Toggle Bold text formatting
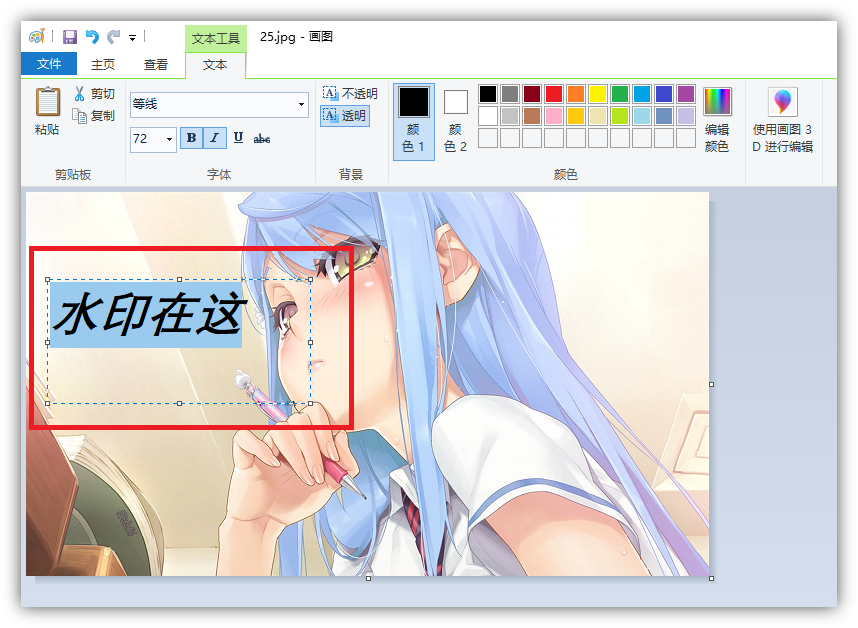The image size is (858, 628). [x=191, y=138]
